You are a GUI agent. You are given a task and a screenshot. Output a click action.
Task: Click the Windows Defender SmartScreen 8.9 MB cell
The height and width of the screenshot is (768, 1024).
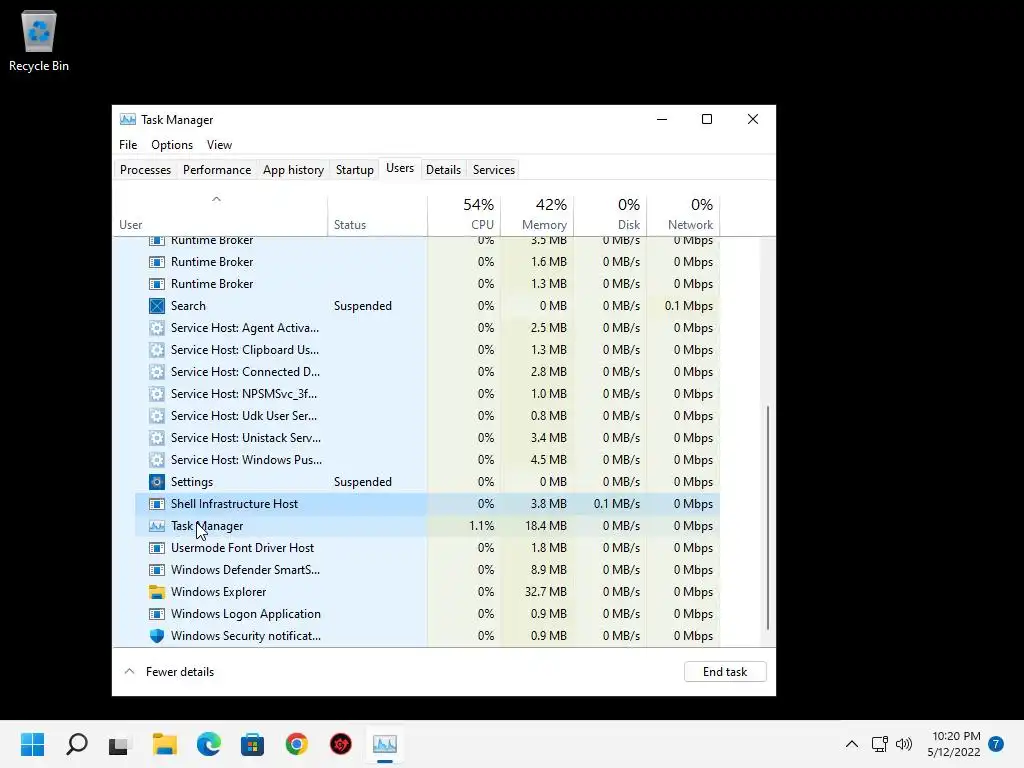(x=537, y=570)
